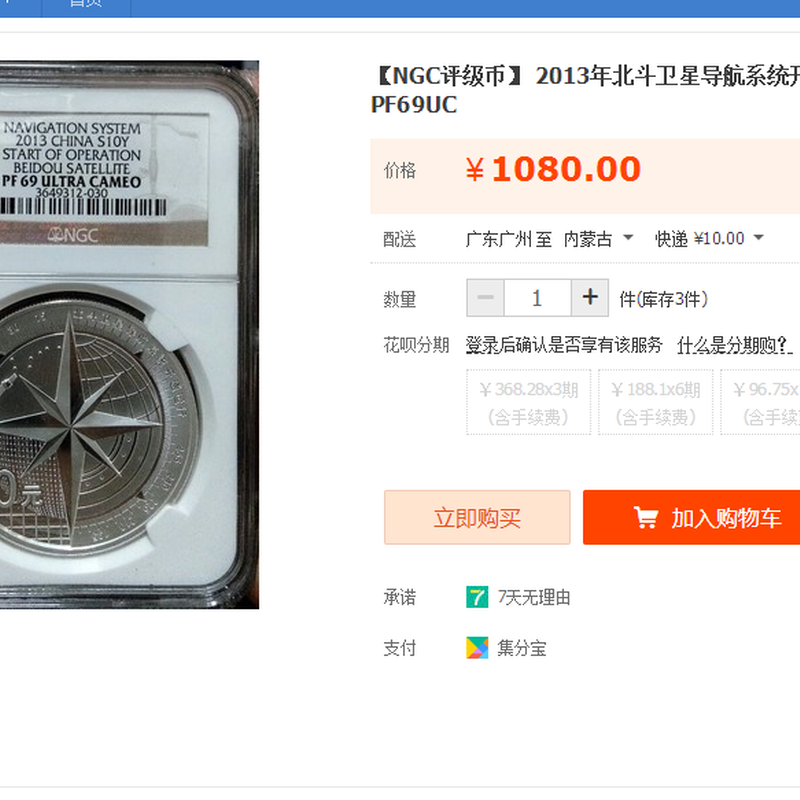The height and width of the screenshot is (800, 800).
Task: Click the product title text
Action: point(585,90)
